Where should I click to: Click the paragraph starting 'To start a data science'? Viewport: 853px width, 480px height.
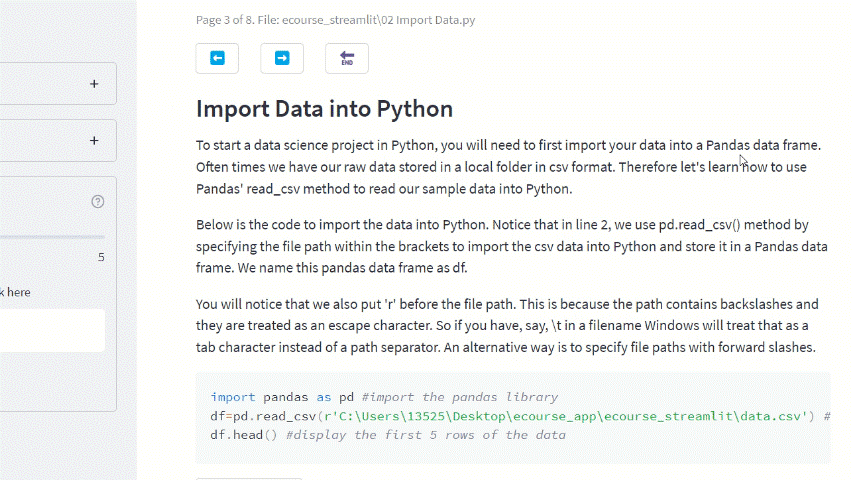(508, 167)
